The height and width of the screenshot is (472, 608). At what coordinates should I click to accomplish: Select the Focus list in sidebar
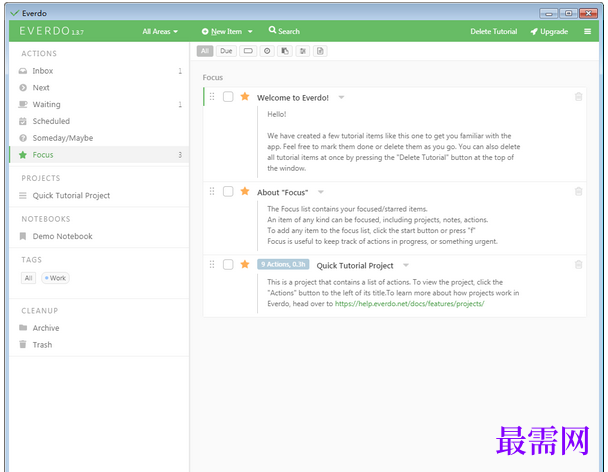tap(99, 155)
